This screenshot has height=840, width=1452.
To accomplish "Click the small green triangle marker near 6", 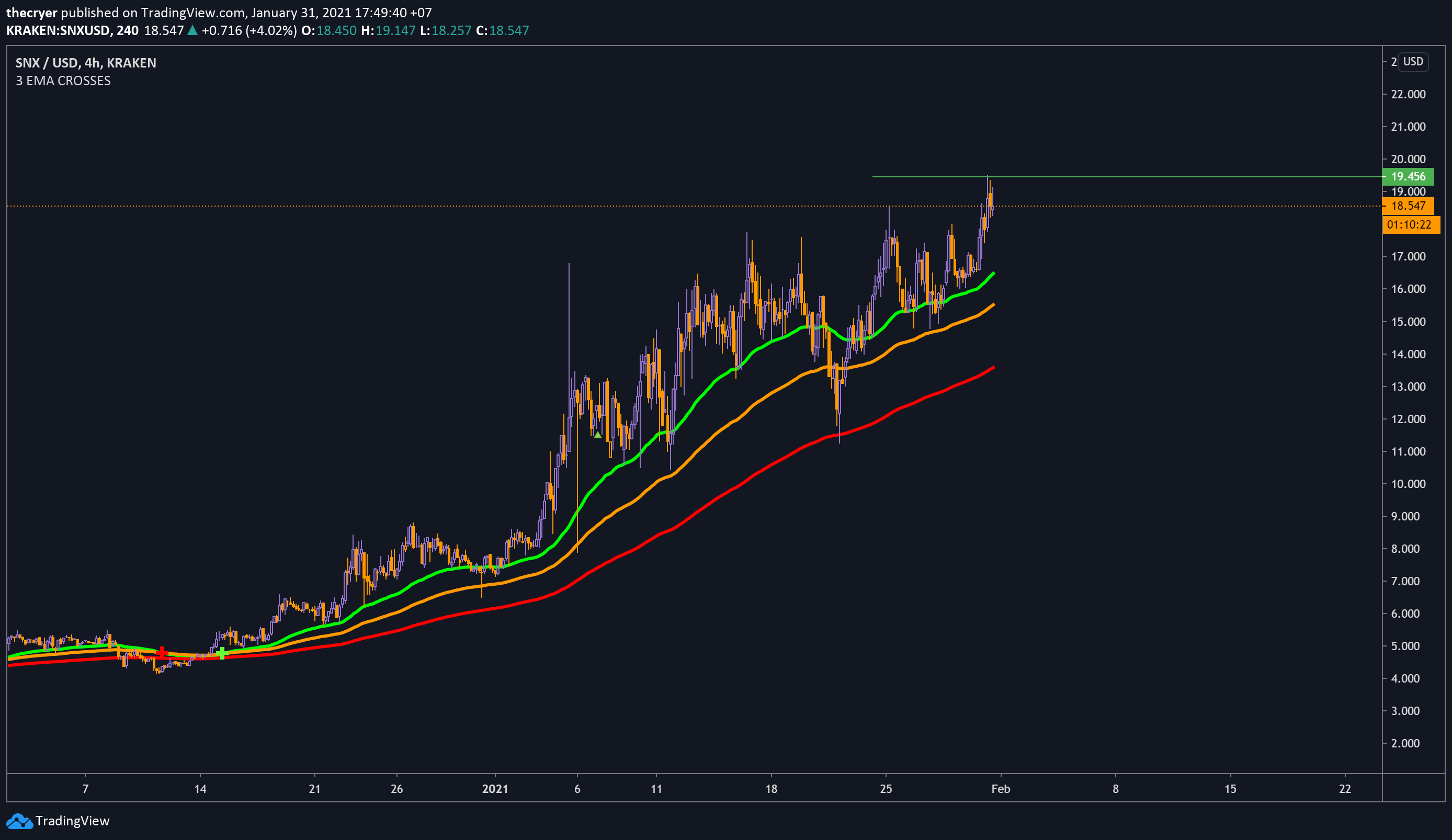I will [597, 435].
